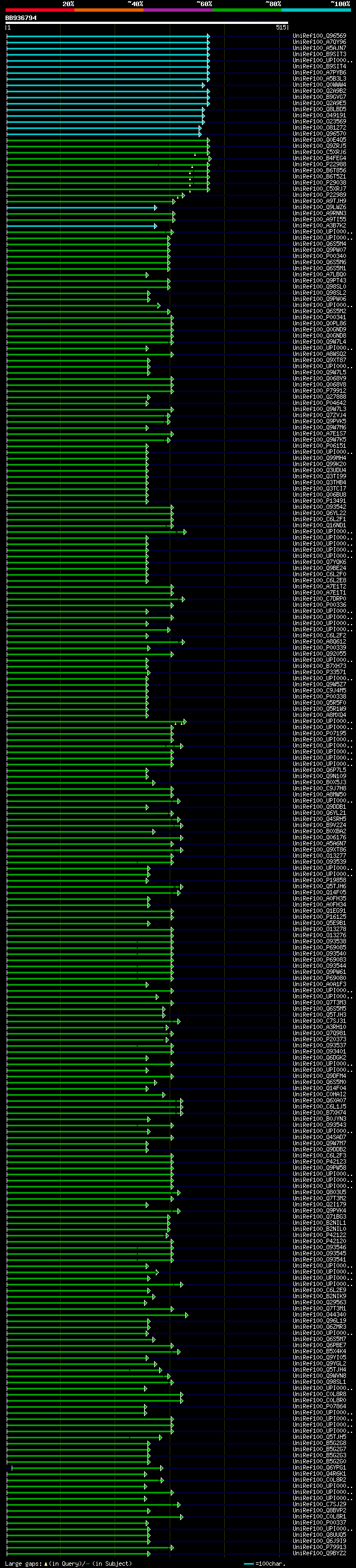
Task: Open hit UniRef100_P04642
Action: [x=319, y=403]
